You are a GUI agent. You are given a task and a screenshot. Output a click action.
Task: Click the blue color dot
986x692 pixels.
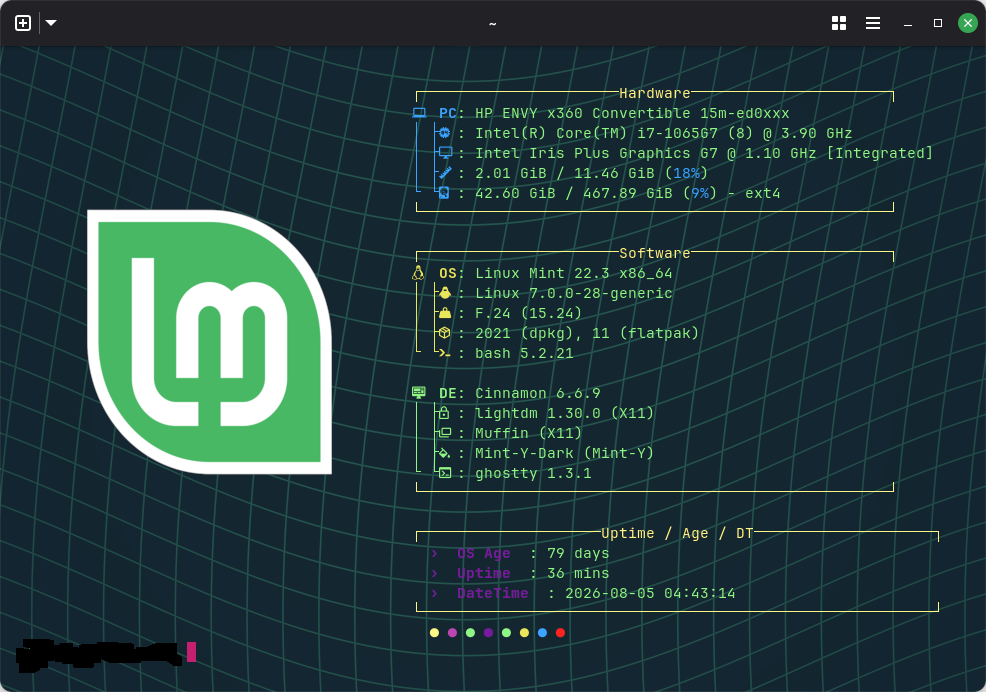pyautogui.click(x=543, y=633)
